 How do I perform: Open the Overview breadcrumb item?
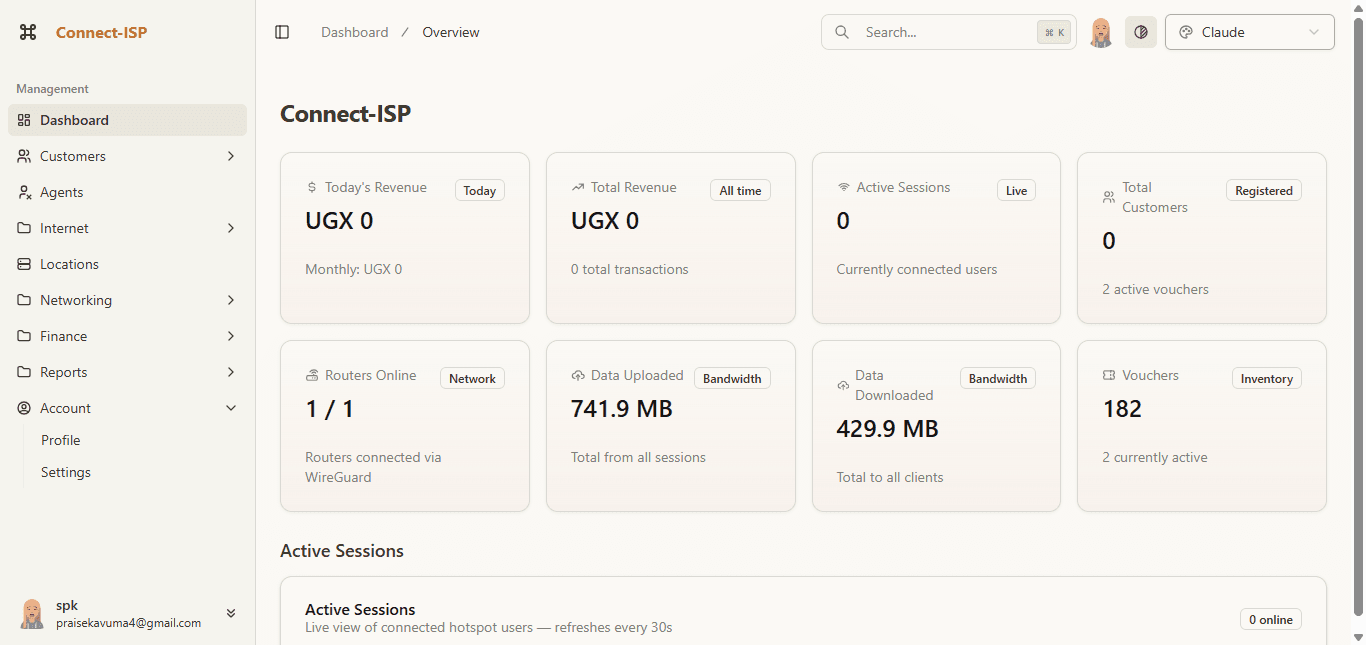(x=450, y=31)
